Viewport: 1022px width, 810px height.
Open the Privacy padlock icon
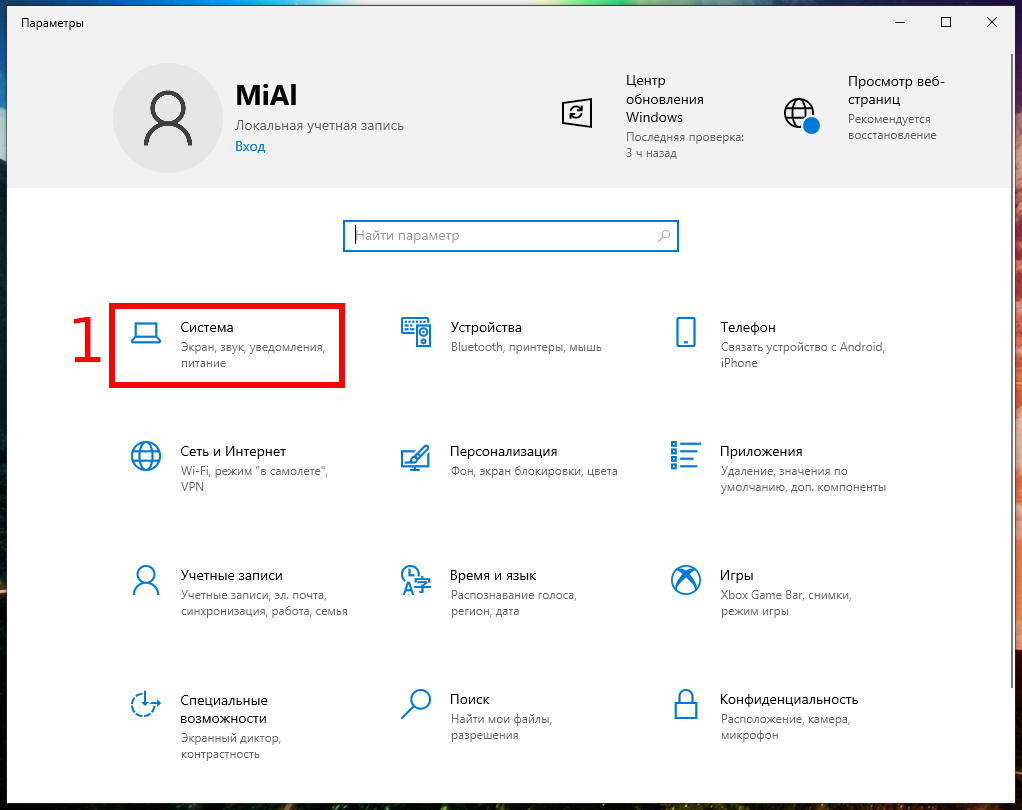pos(686,704)
